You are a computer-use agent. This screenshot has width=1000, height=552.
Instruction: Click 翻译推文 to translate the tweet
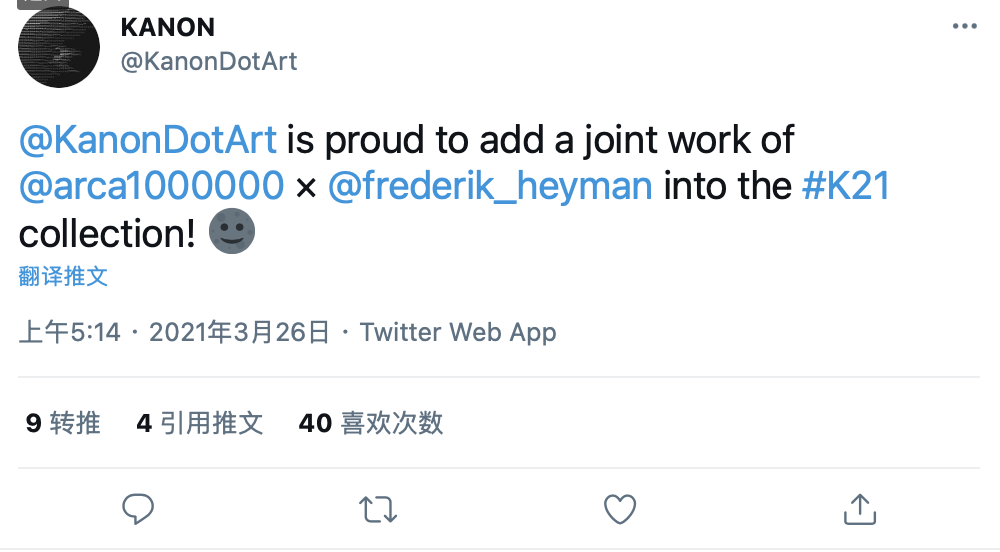point(63,277)
